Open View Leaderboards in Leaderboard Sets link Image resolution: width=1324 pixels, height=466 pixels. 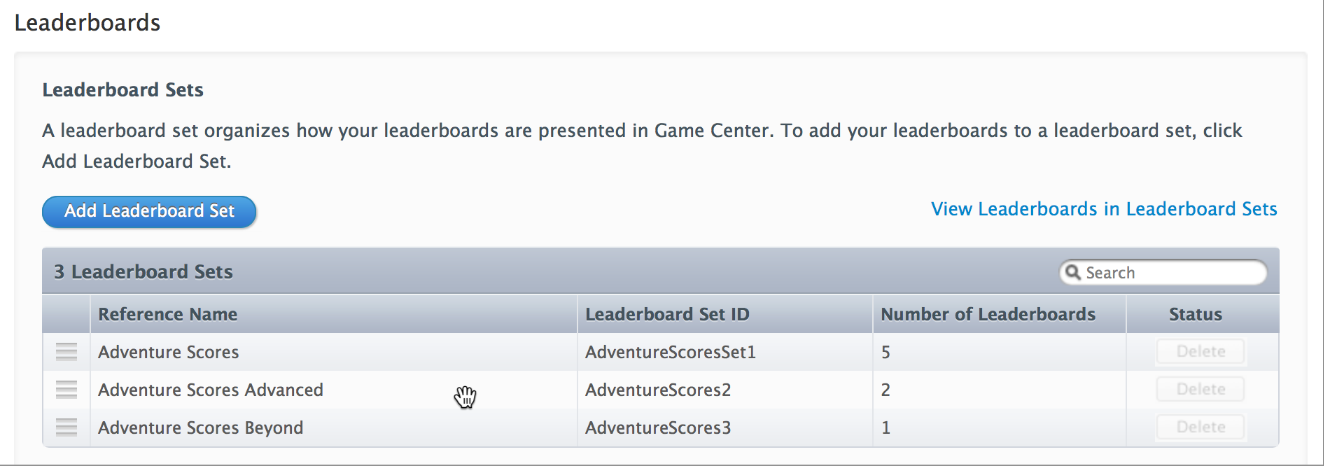(x=1104, y=209)
